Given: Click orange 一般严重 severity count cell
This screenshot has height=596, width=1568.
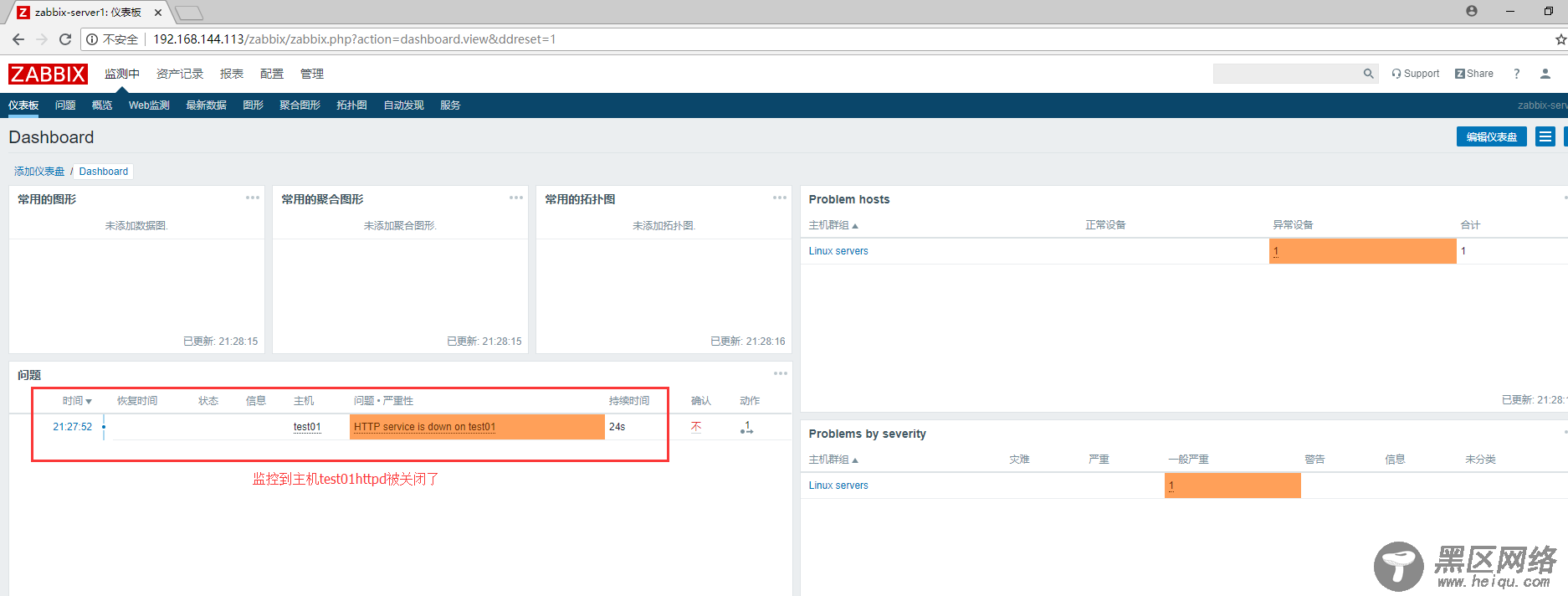Looking at the screenshot, I should click(x=1232, y=486).
